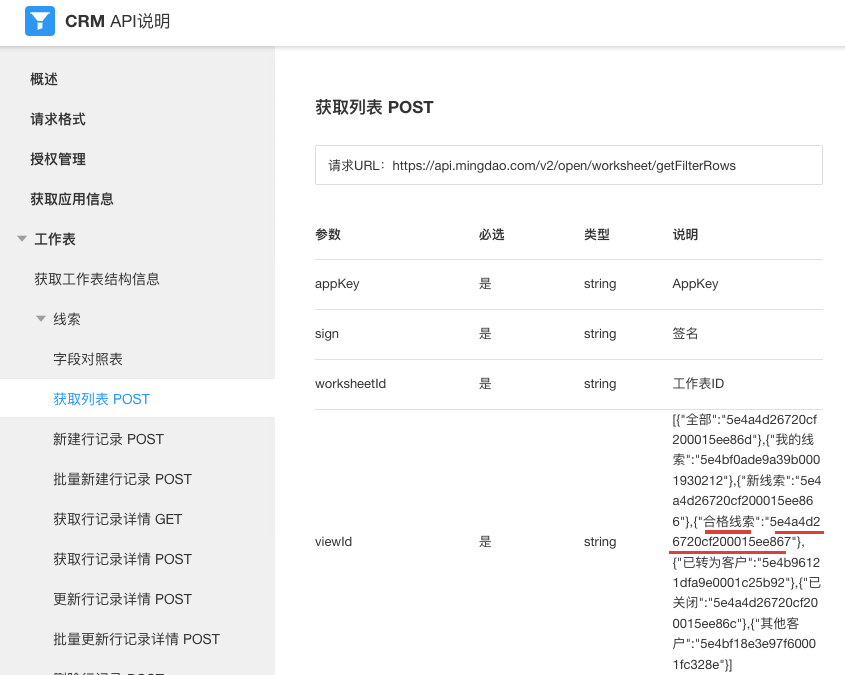Click the AppKey description cell

695,284
